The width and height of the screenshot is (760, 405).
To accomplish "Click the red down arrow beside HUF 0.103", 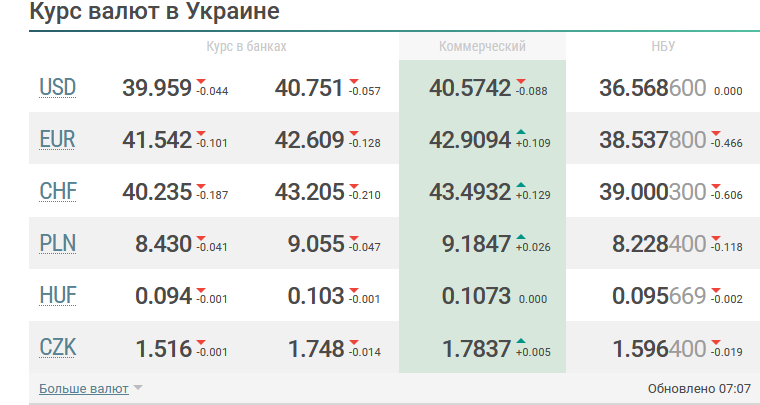I will pyautogui.click(x=352, y=289).
